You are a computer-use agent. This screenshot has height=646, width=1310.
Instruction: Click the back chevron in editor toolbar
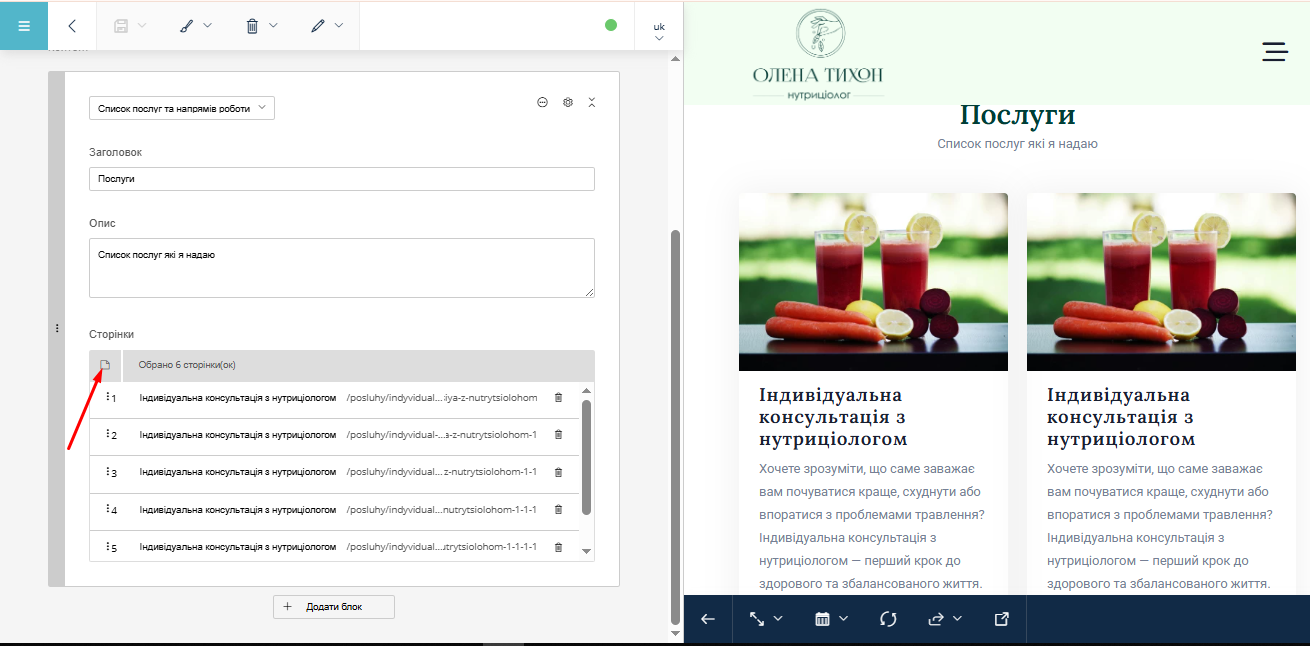(72, 26)
